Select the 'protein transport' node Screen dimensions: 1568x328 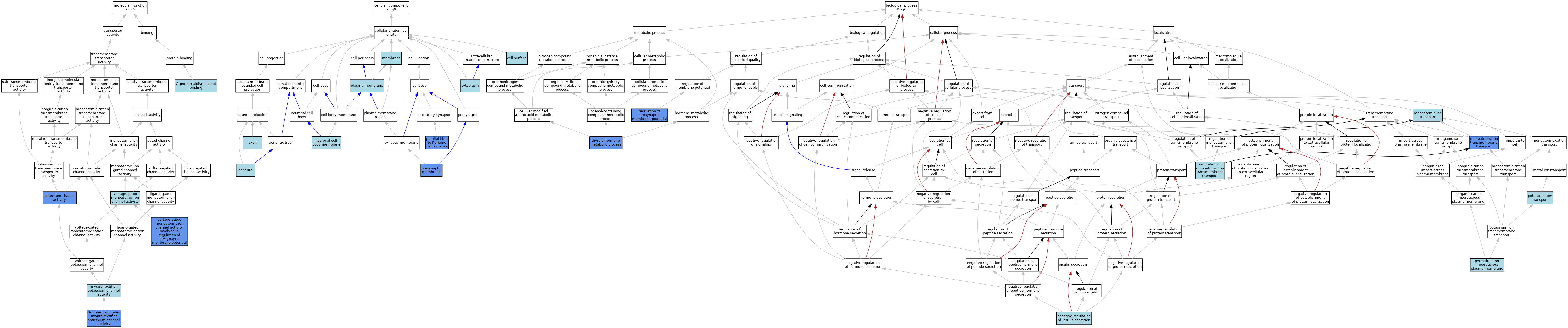1172,170
